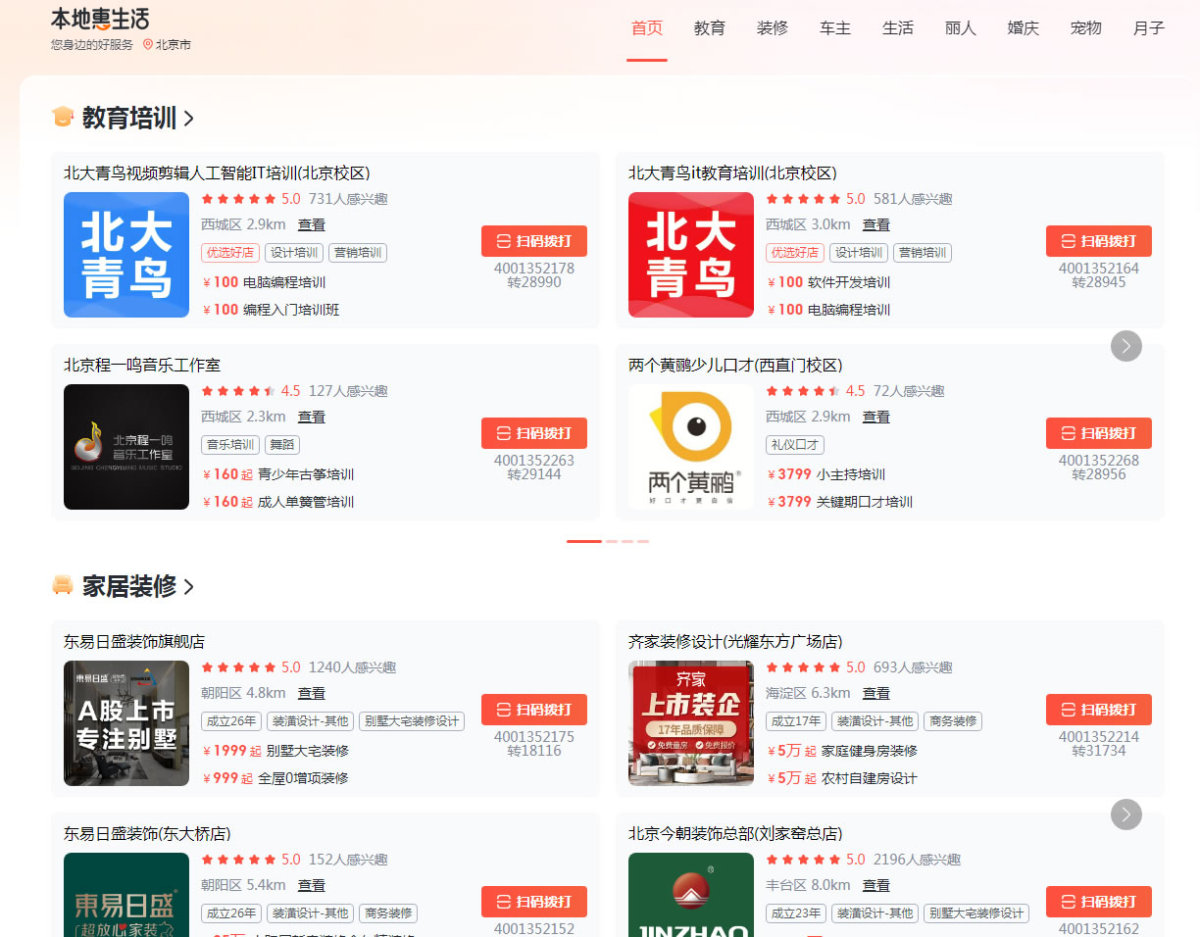Click 扫码拨打 for 北大青鸟it教育培训

pyautogui.click(x=1099, y=241)
